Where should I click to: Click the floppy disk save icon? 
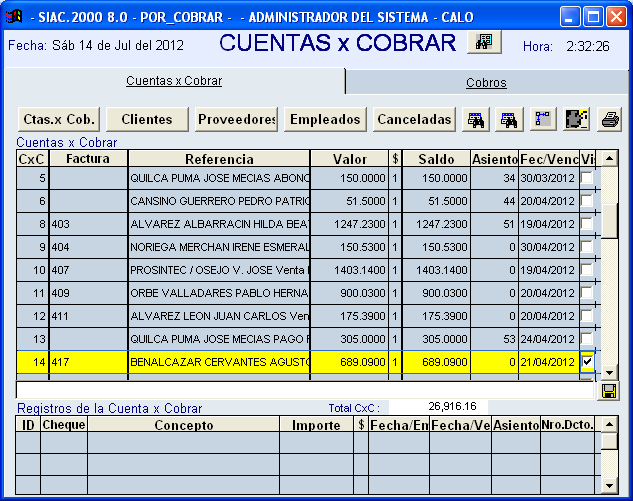[608, 391]
